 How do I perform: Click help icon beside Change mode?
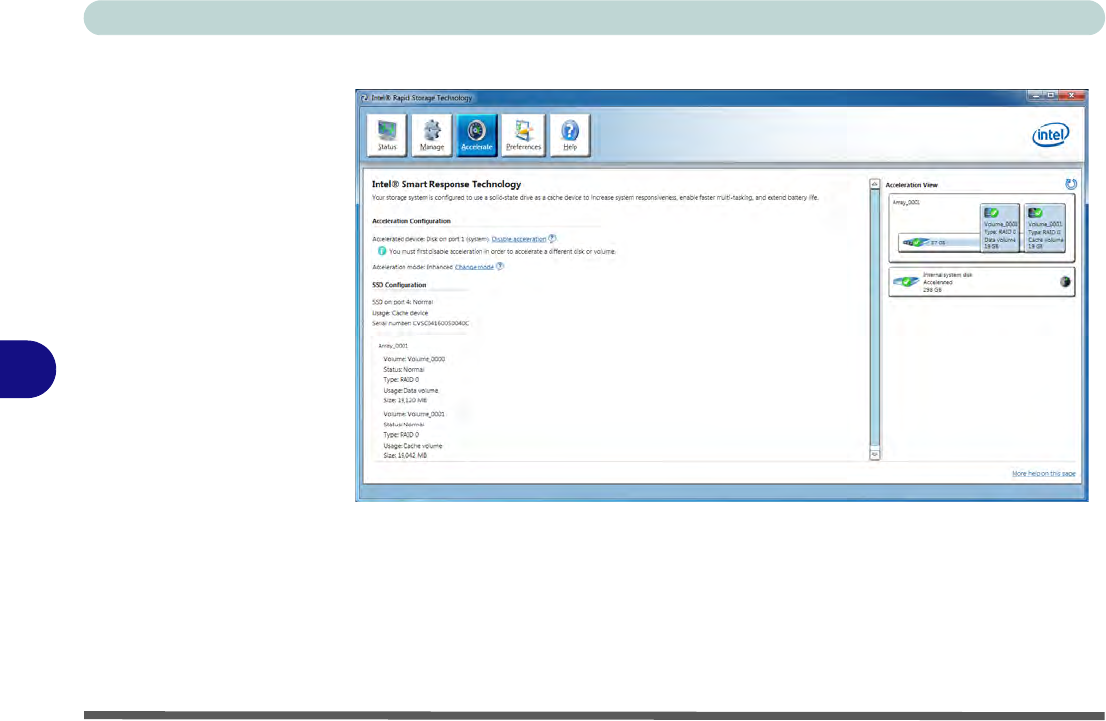500,267
